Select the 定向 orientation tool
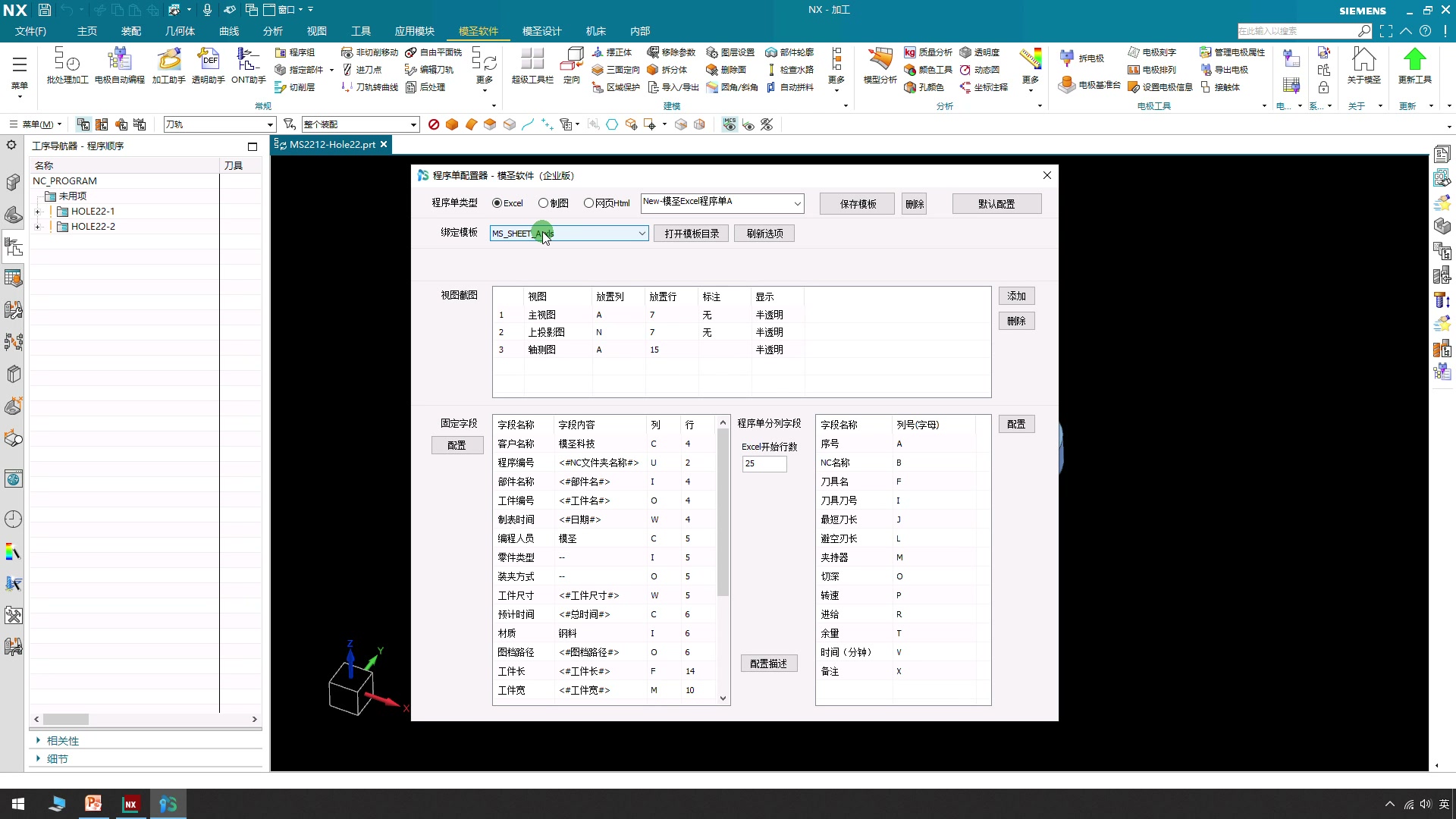 pos(572,65)
